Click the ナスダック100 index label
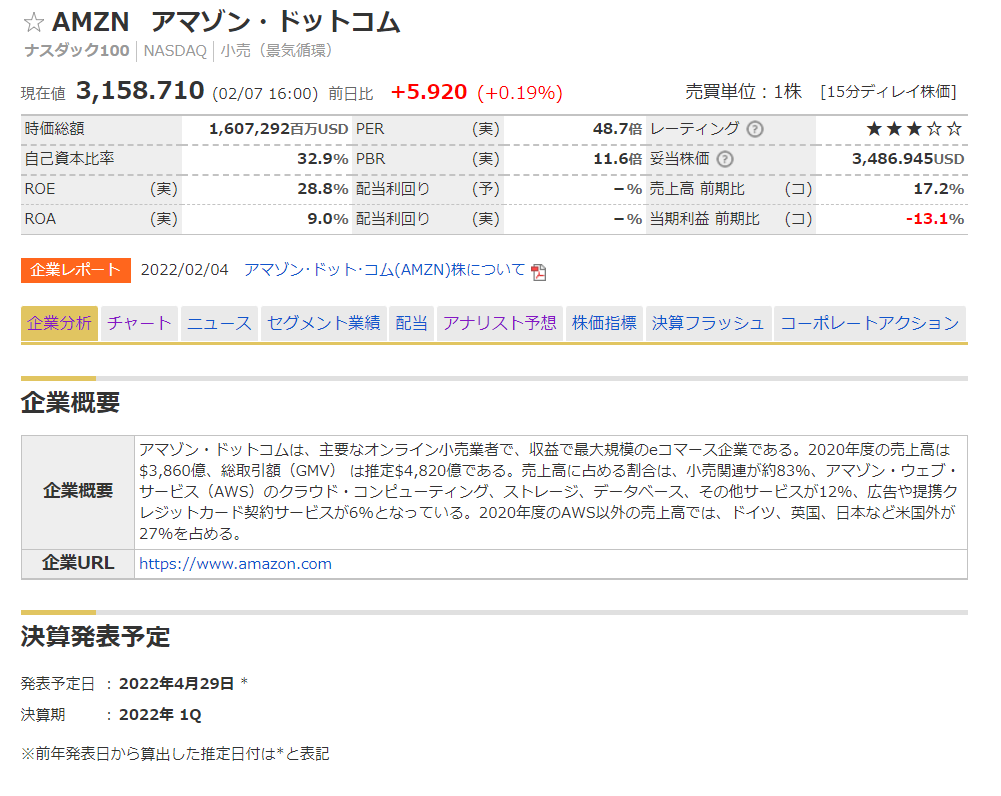This screenshot has height=796, width=1001. coord(77,51)
